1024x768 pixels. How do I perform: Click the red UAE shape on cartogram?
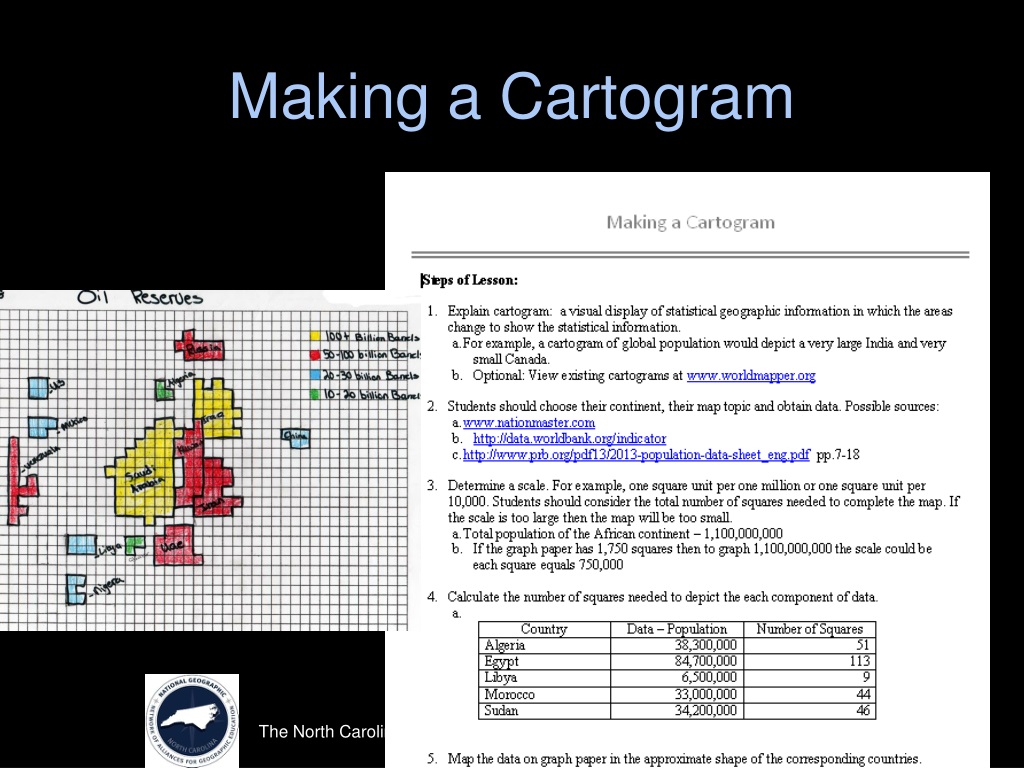pos(178,543)
